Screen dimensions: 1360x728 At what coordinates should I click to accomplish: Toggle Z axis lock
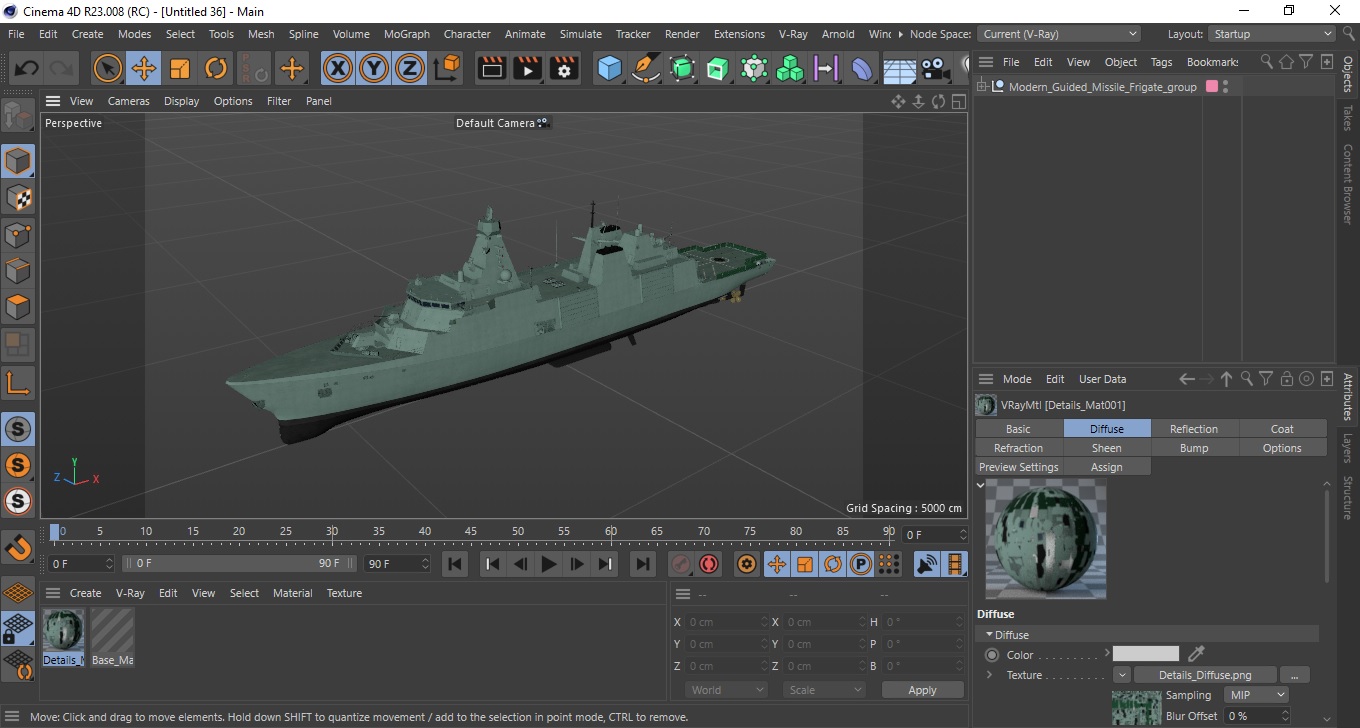point(410,69)
